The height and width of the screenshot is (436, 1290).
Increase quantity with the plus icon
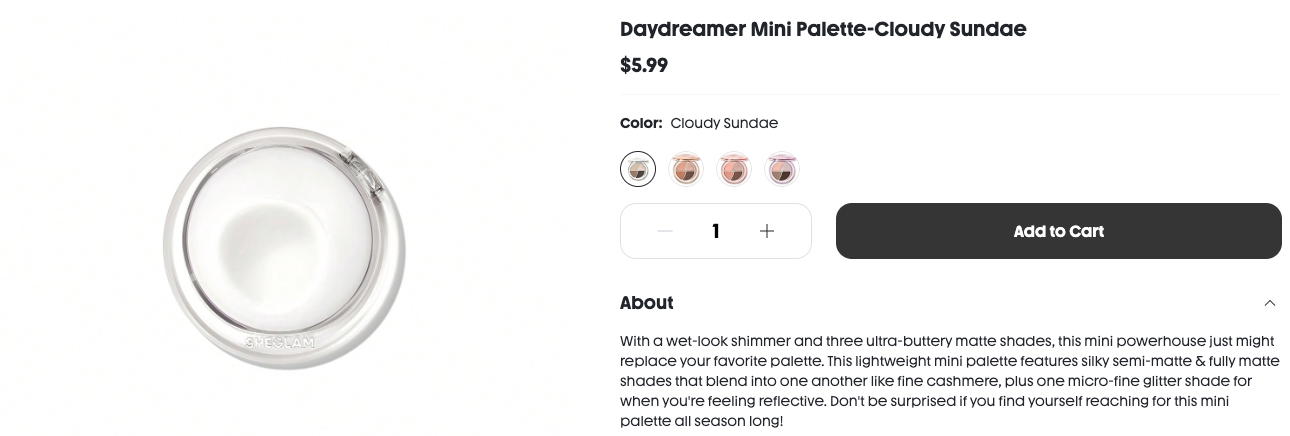[x=767, y=231]
